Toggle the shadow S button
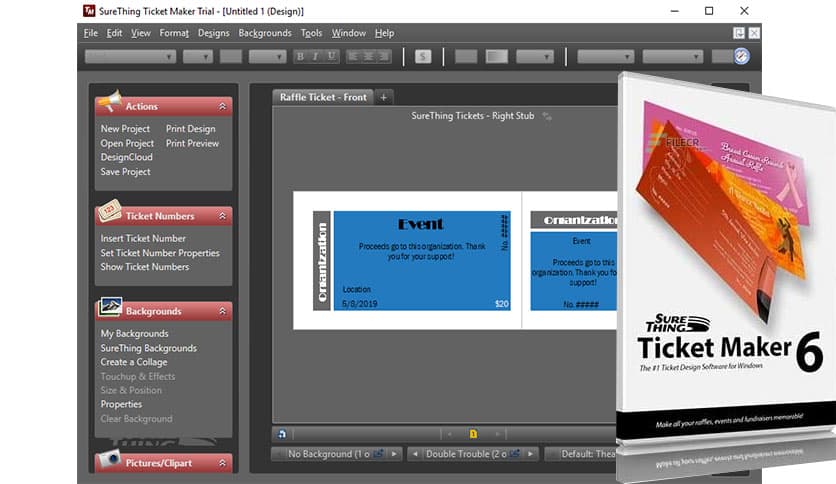 (423, 57)
